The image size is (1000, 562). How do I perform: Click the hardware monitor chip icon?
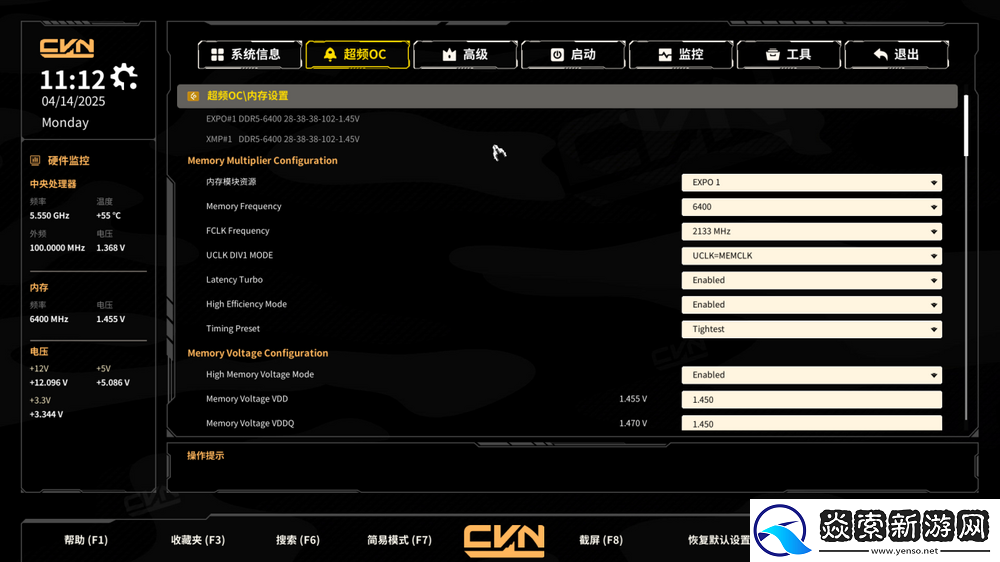(x=35, y=160)
